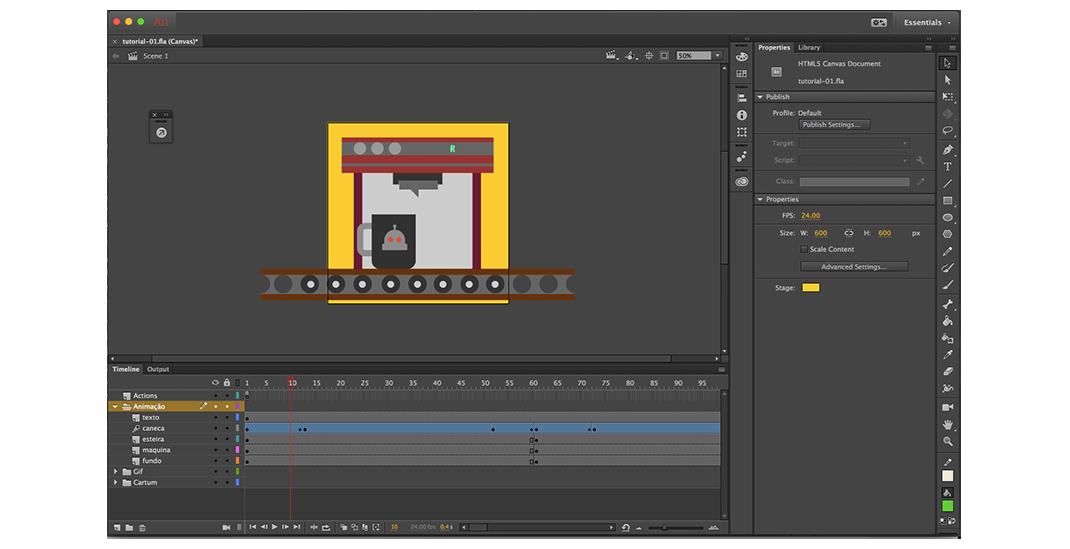
Task: Select the Properties tab
Action: [x=774, y=48]
